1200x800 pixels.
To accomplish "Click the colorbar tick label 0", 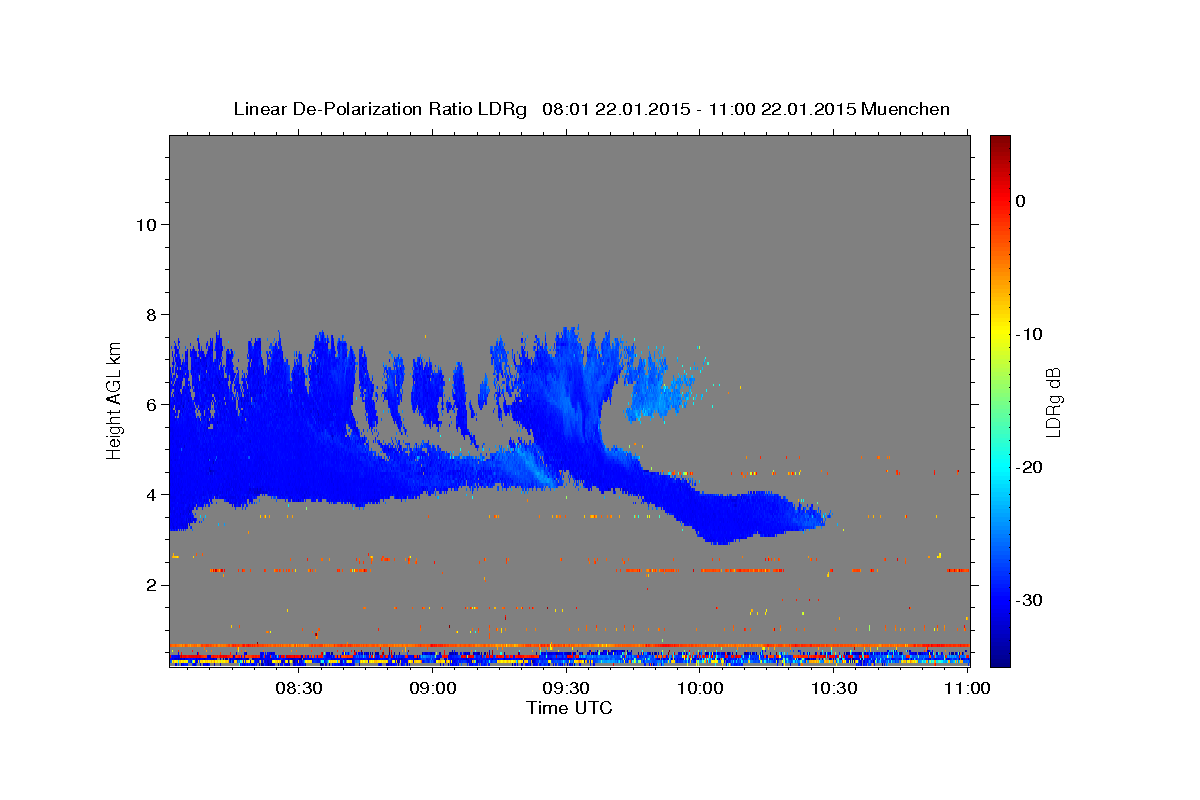I will [x=1021, y=201].
